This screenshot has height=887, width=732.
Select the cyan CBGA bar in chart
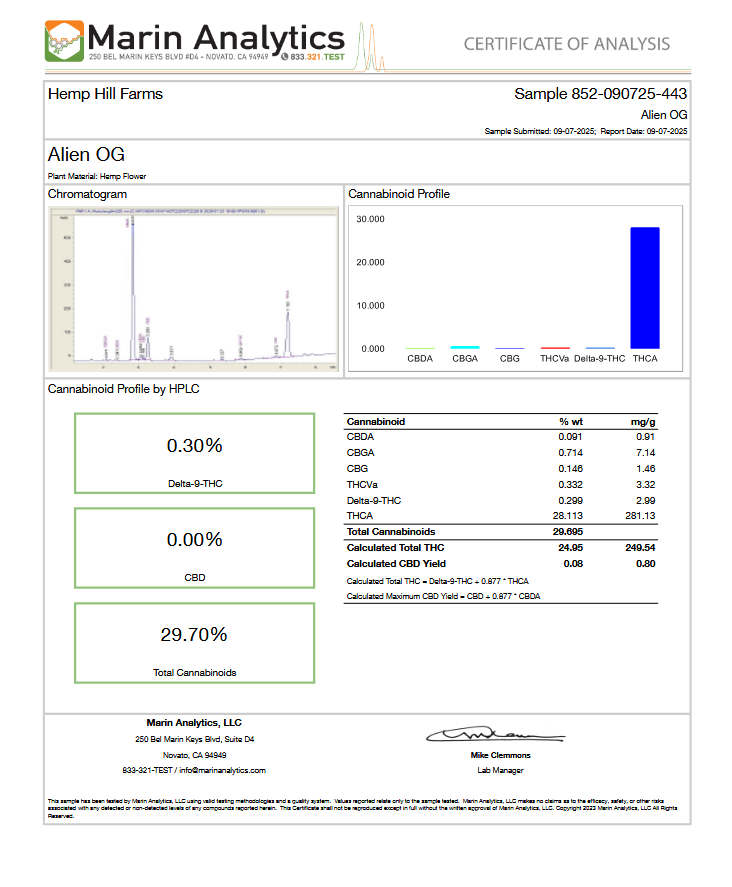coord(464,347)
